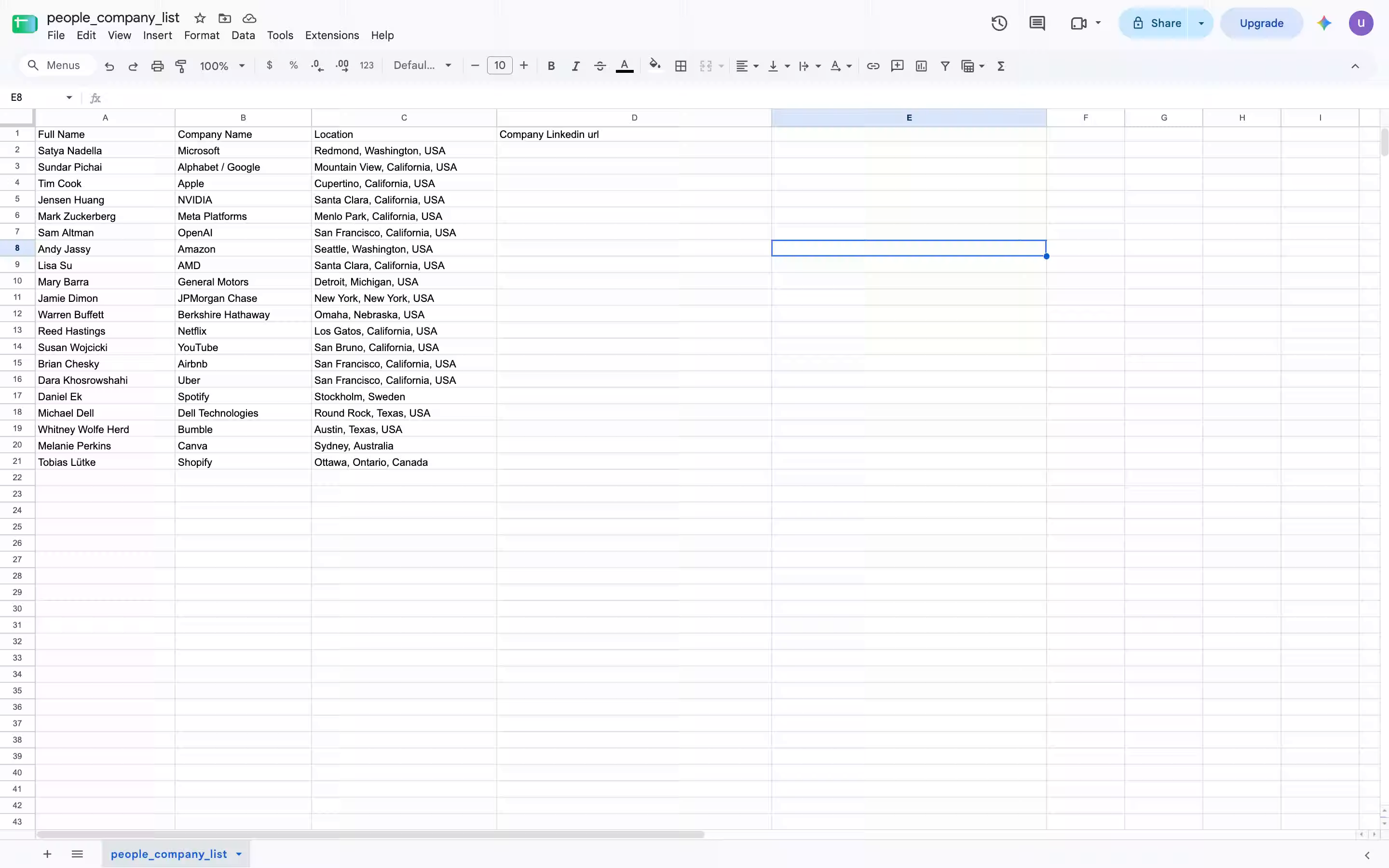Open text rotation dropdown
This screenshot has height=868, width=1389.
pos(841,66)
